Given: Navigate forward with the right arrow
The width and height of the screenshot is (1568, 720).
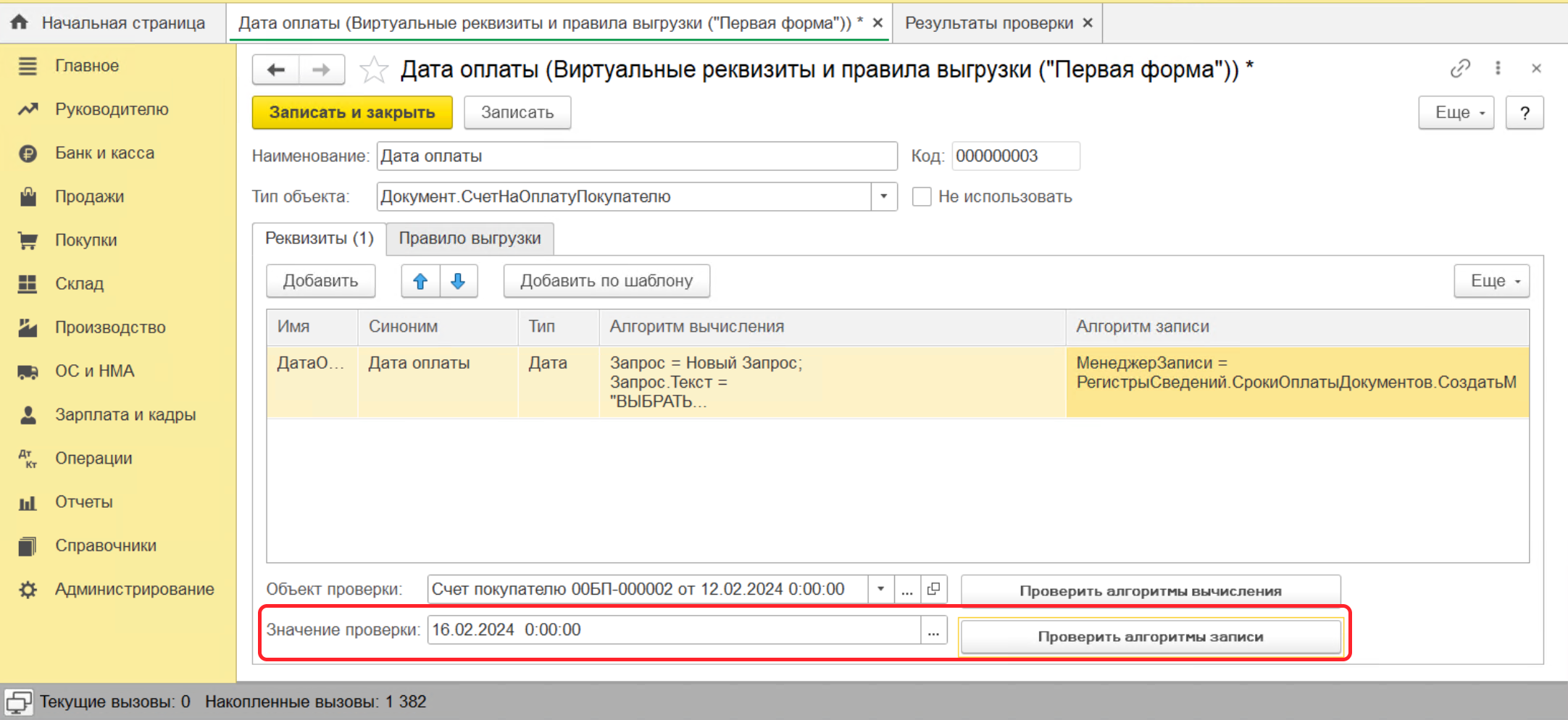Looking at the screenshot, I should (321, 70).
